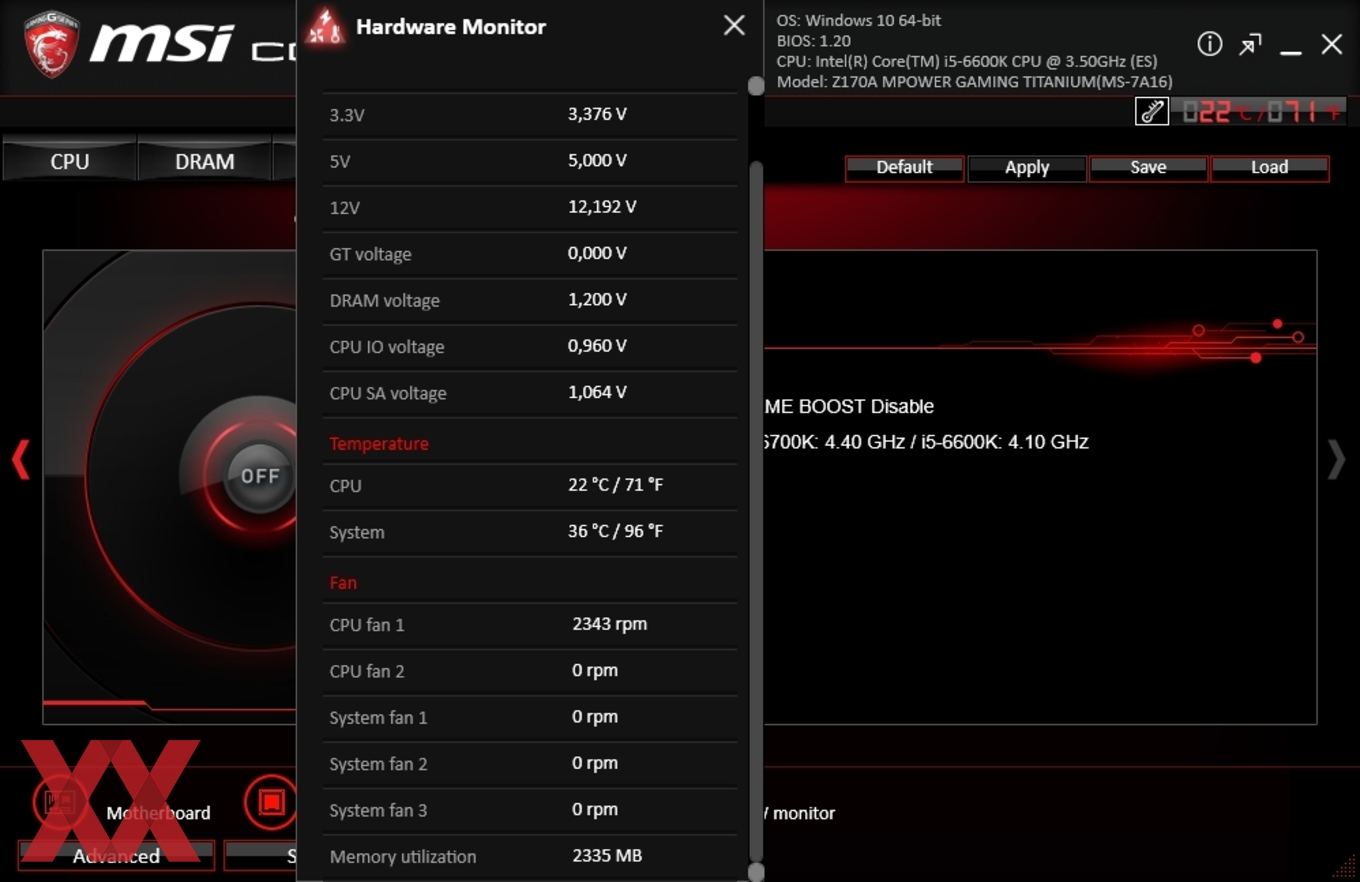The image size is (1360, 882).
Task: Select the CPU SA voltage row
Action: 530,393
